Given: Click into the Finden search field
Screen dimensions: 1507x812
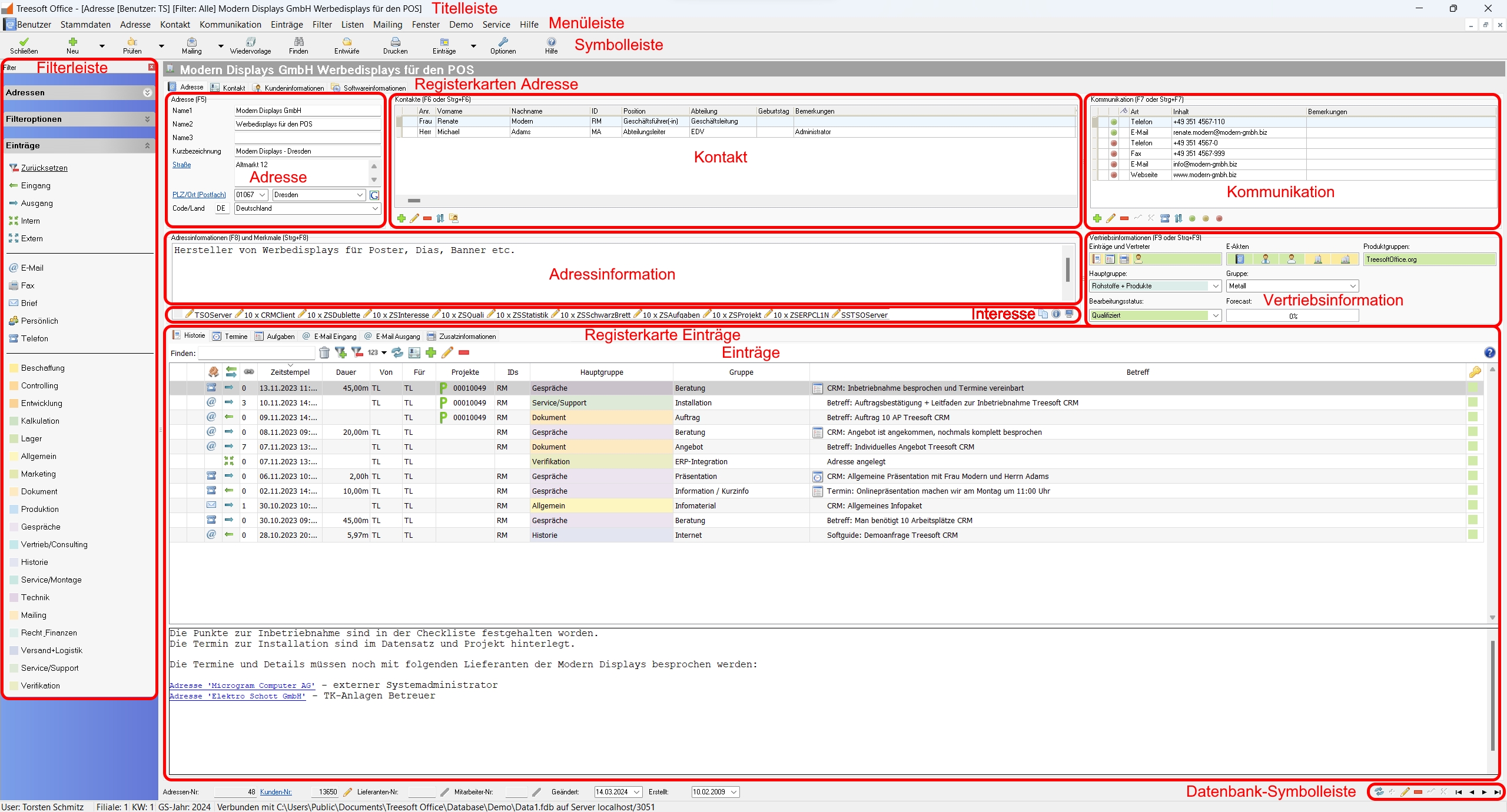Looking at the screenshot, I should pyautogui.click(x=256, y=353).
